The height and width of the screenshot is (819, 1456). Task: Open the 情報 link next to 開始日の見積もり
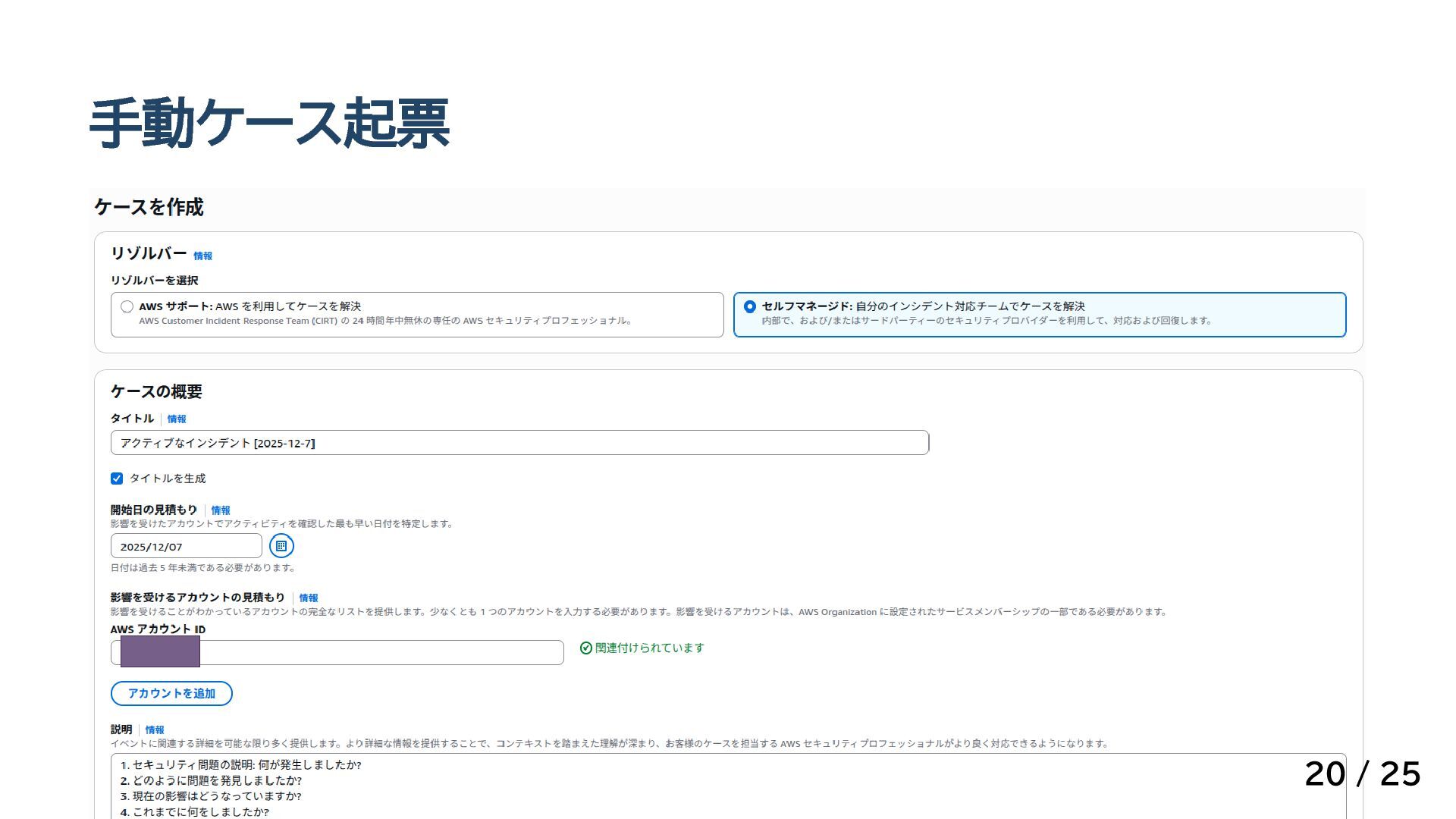[x=221, y=510]
